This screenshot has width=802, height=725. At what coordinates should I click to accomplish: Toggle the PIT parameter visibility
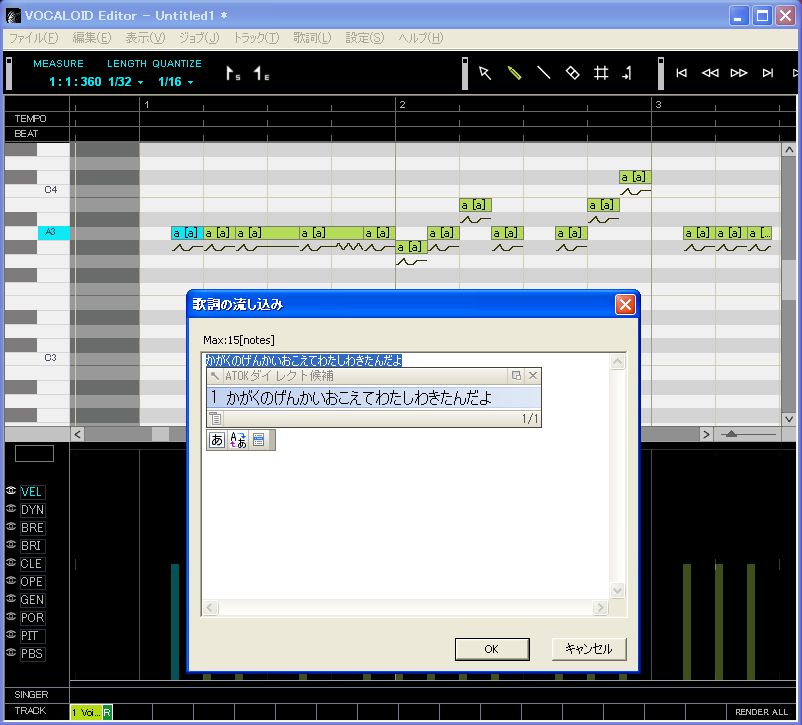pos(11,634)
